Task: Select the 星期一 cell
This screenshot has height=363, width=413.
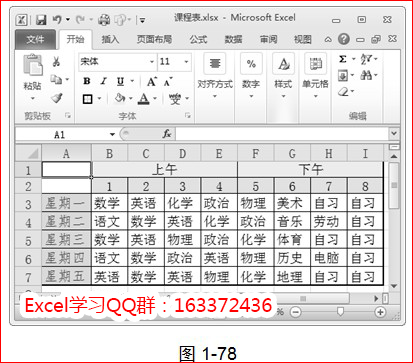Action: pos(66,203)
